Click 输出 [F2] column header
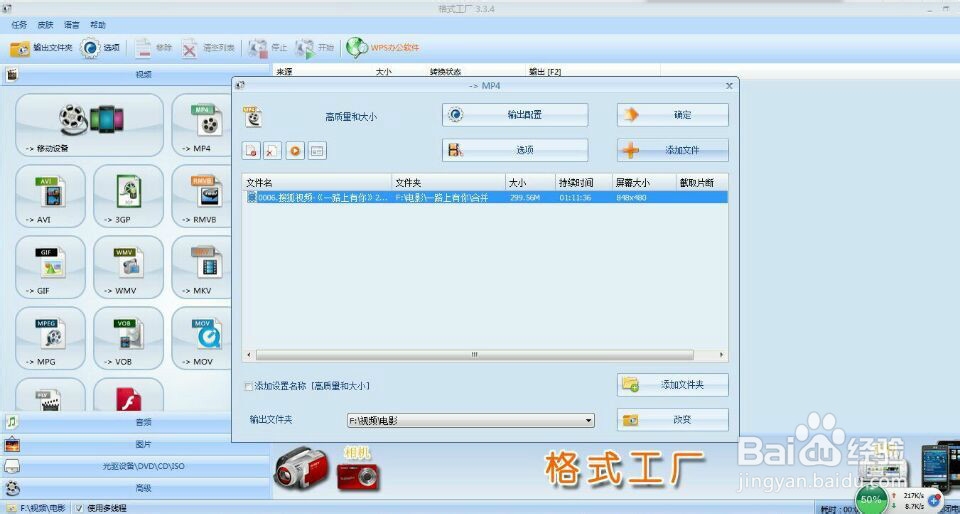 (545, 72)
